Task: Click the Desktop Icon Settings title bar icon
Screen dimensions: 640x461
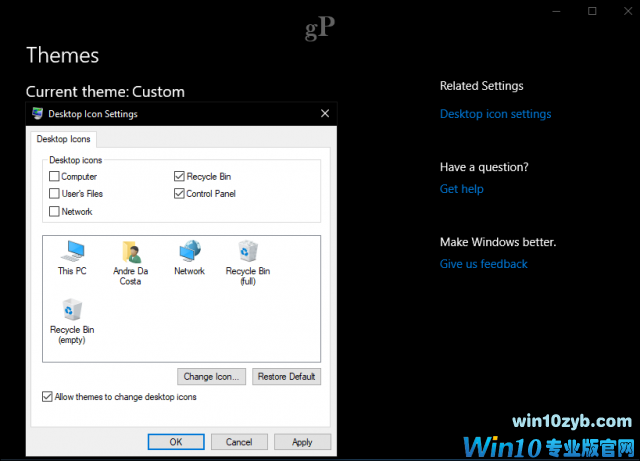Action: [38, 114]
